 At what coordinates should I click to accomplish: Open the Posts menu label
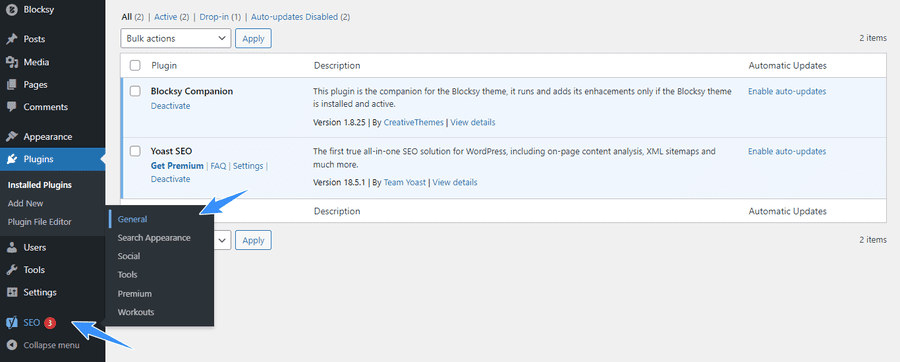pyautogui.click(x=34, y=39)
